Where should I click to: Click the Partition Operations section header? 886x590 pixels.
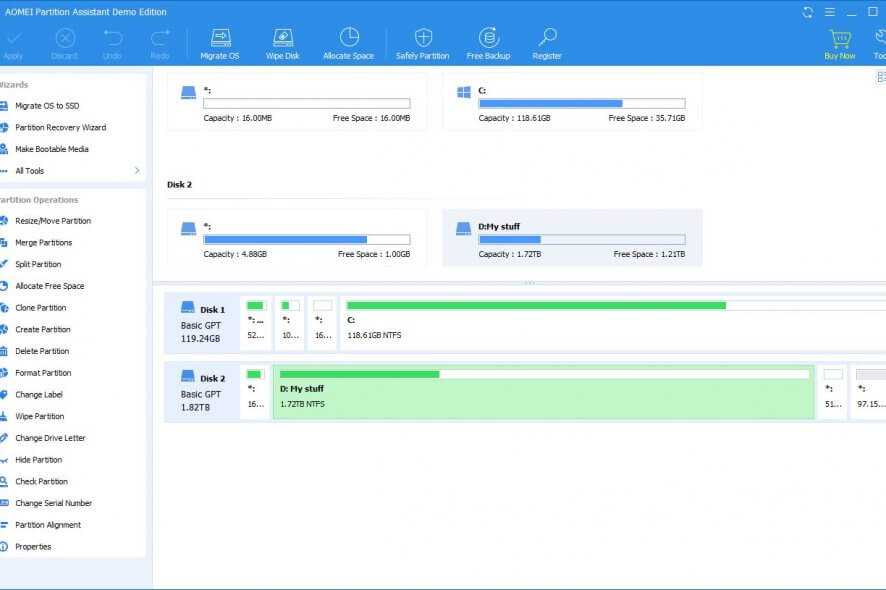tap(39, 200)
